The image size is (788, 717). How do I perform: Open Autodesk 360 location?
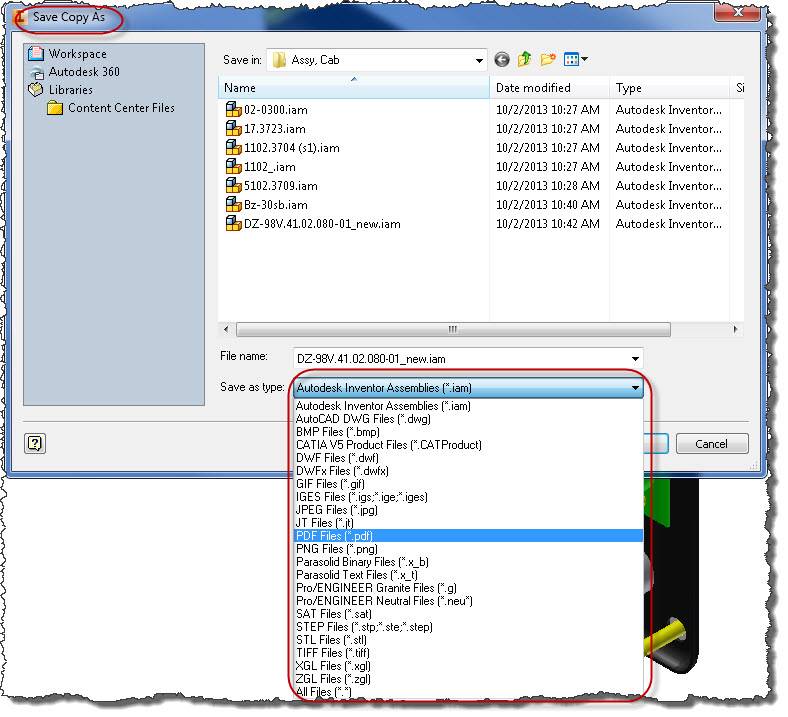click(x=83, y=72)
